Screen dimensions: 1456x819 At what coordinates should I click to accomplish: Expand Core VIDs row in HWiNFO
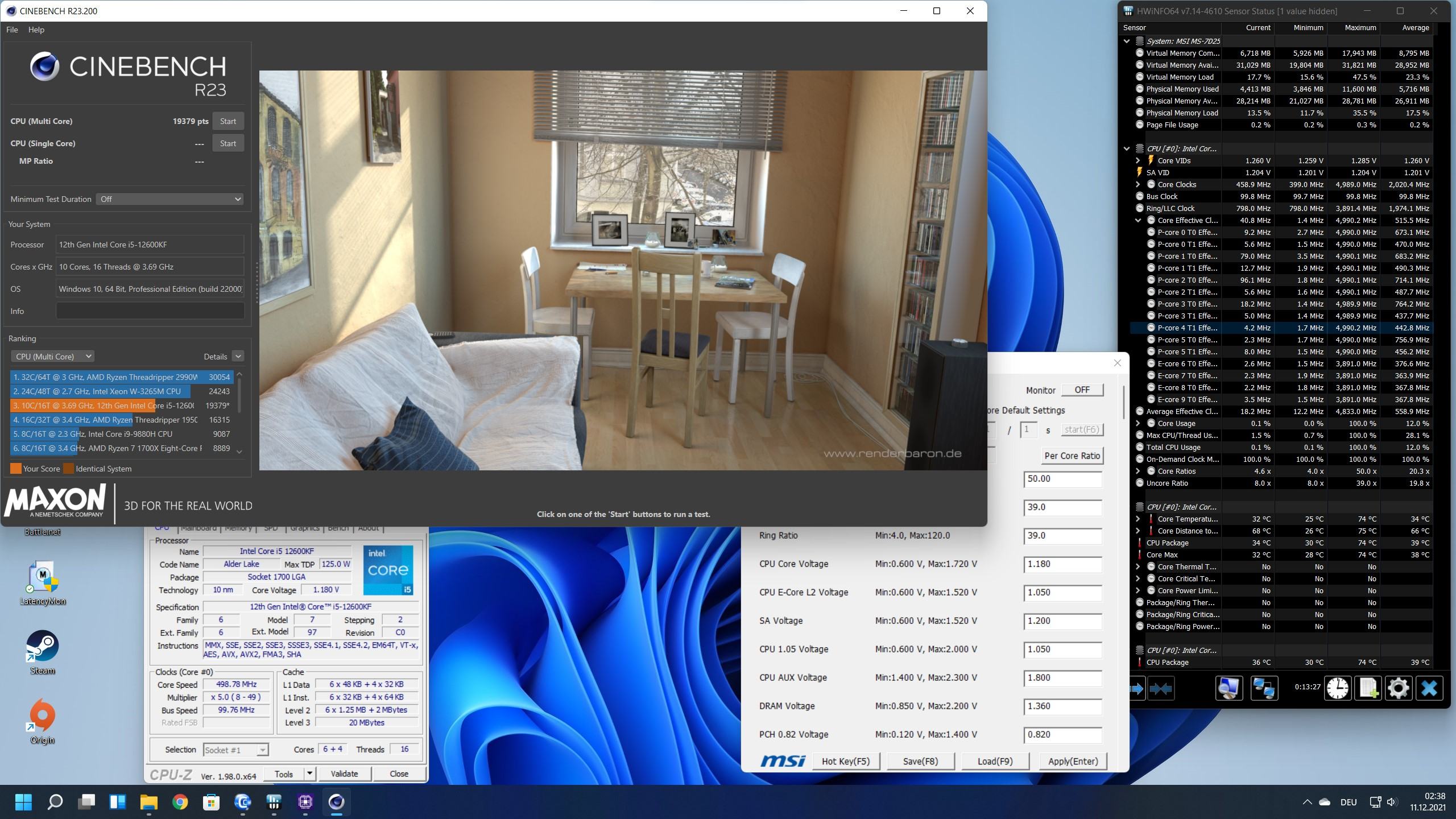1138,160
